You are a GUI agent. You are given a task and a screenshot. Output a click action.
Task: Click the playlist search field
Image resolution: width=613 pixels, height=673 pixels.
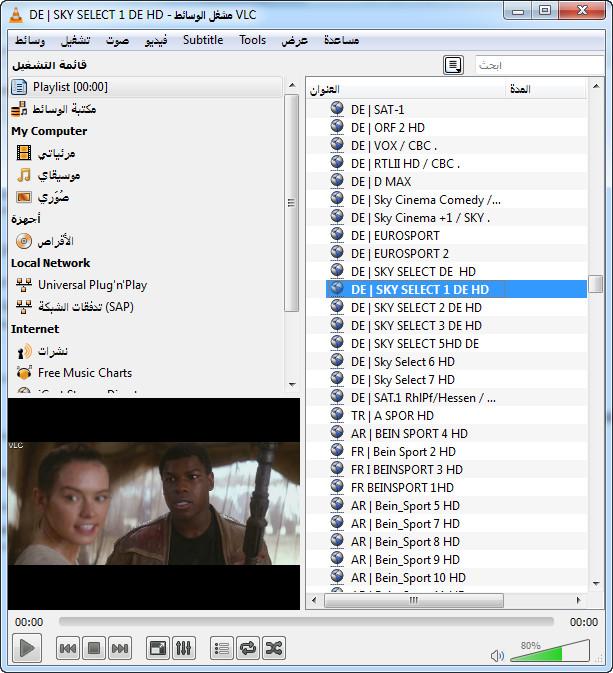pyautogui.click(x=539, y=65)
